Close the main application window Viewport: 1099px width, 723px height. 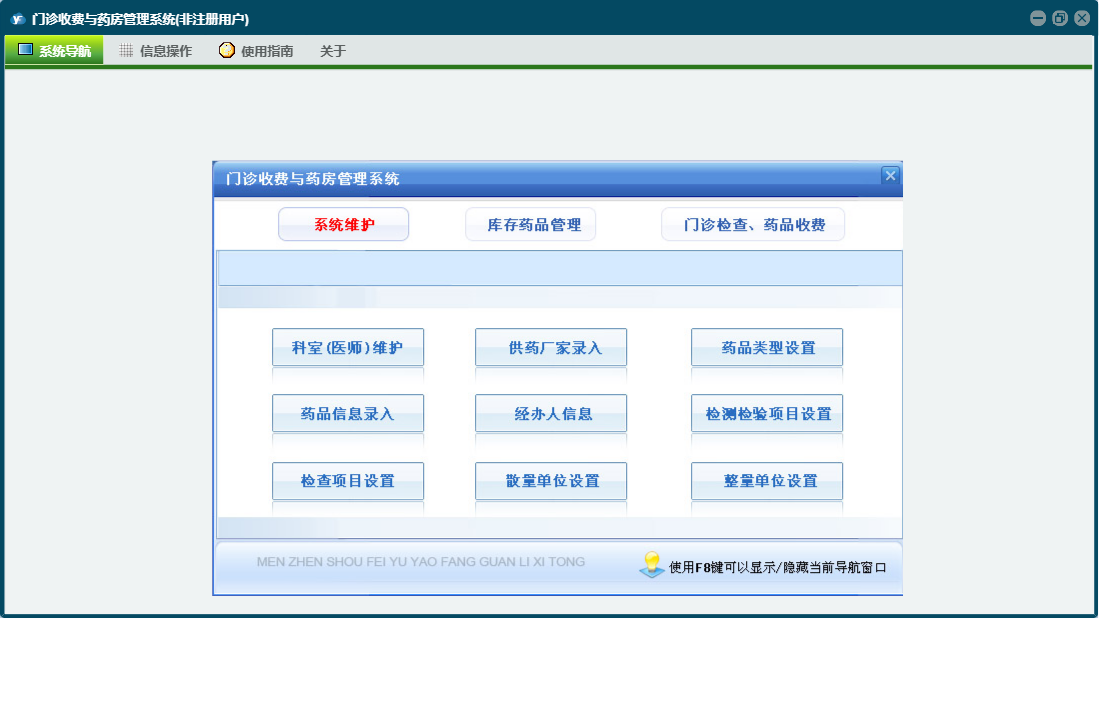1082,18
